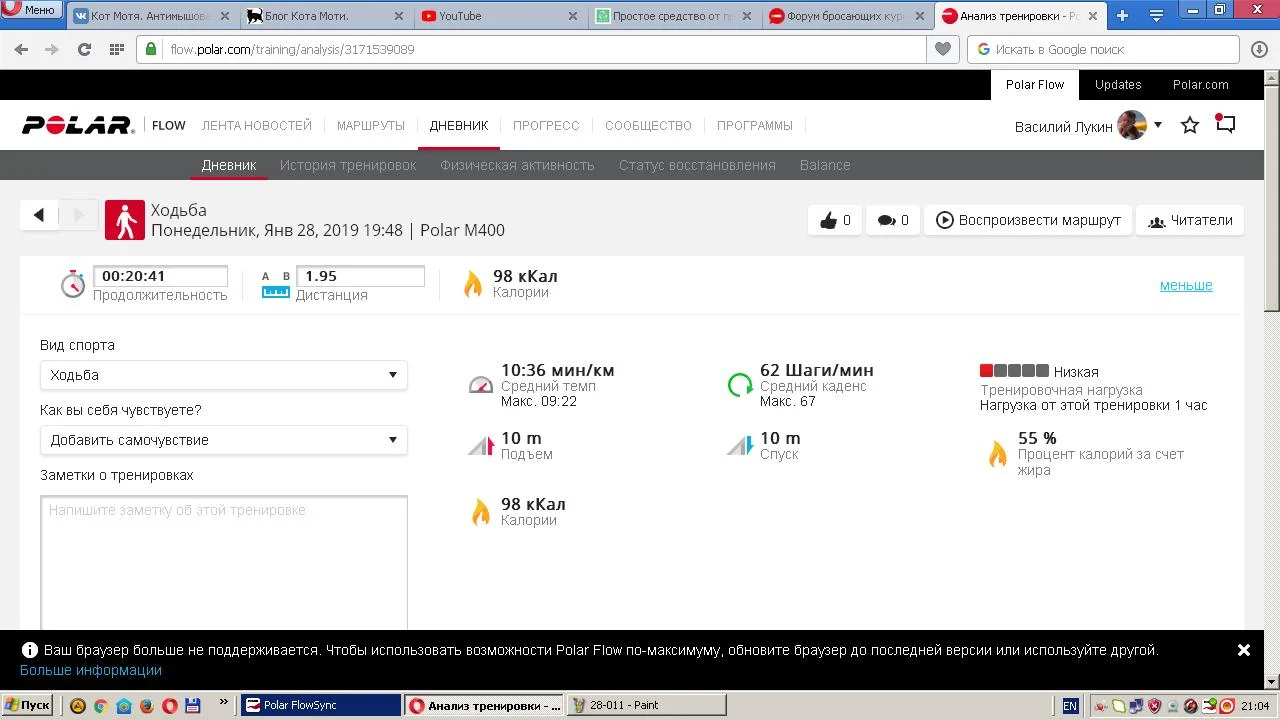Click the меньше link
This screenshot has height=720, width=1280.
tap(1185, 285)
